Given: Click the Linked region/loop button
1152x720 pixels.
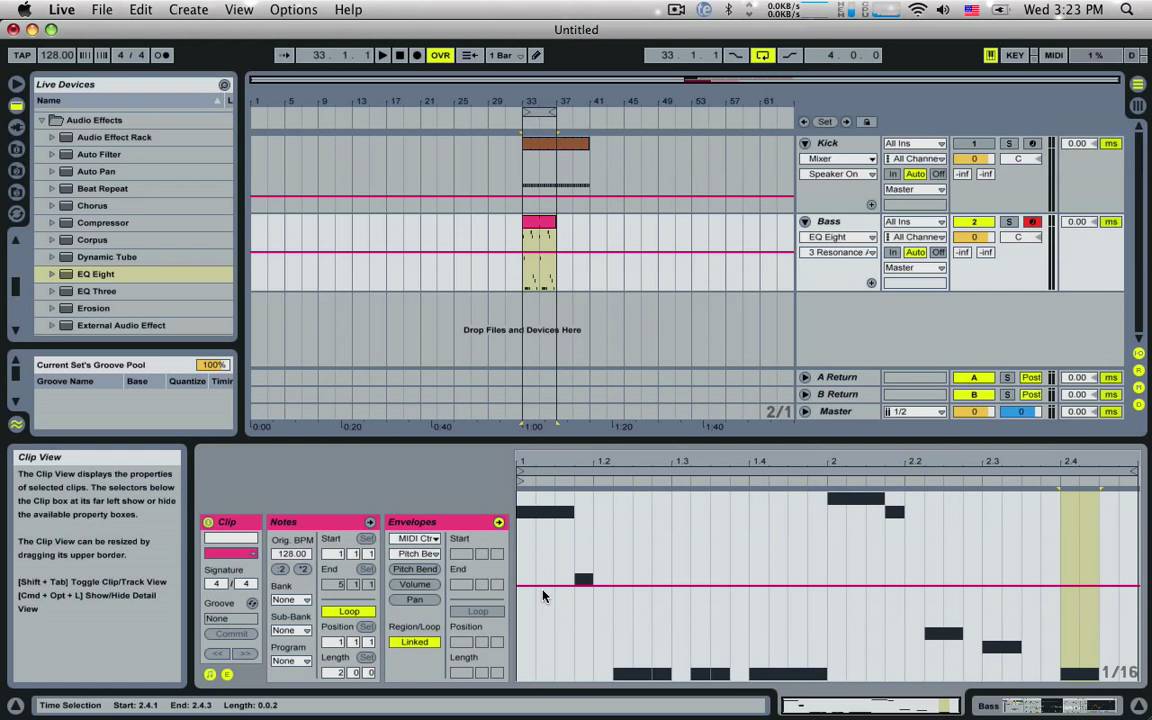Looking at the screenshot, I should click(415, 642).
